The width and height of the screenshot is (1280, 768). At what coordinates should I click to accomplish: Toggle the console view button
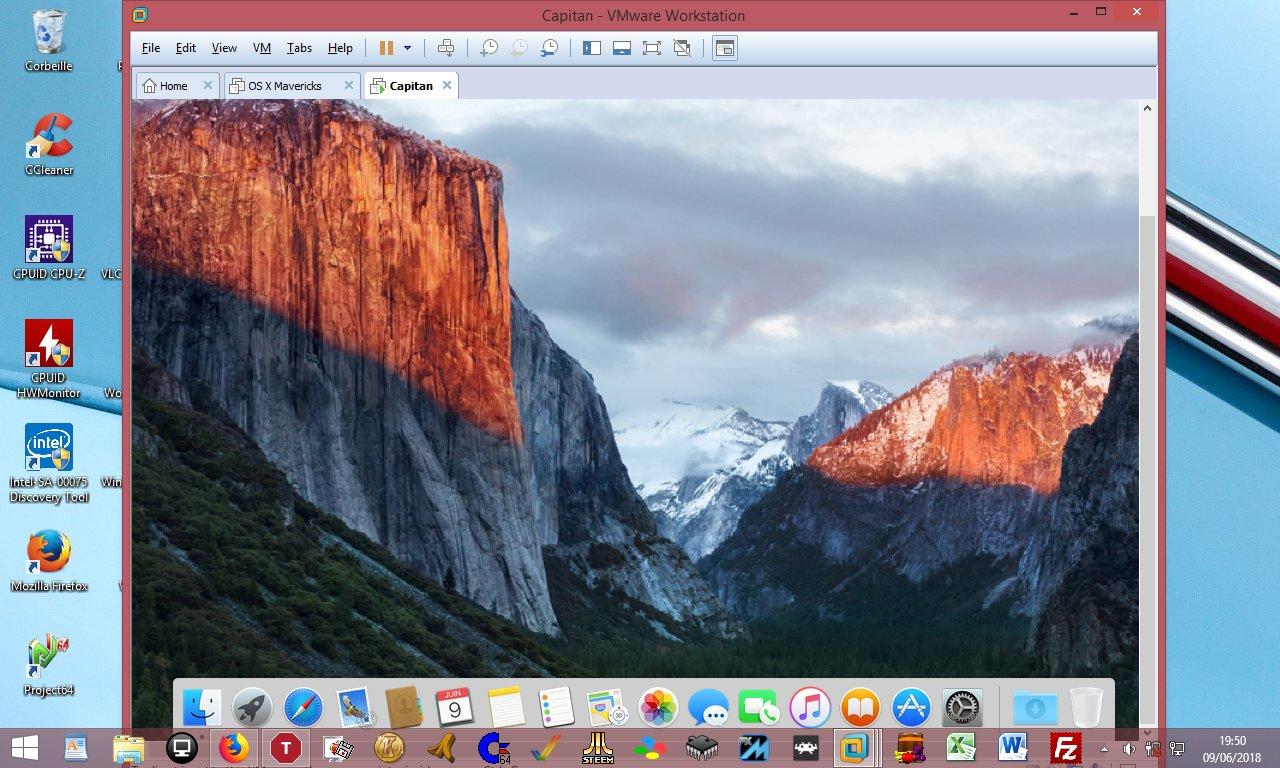[x=725, y=48]
